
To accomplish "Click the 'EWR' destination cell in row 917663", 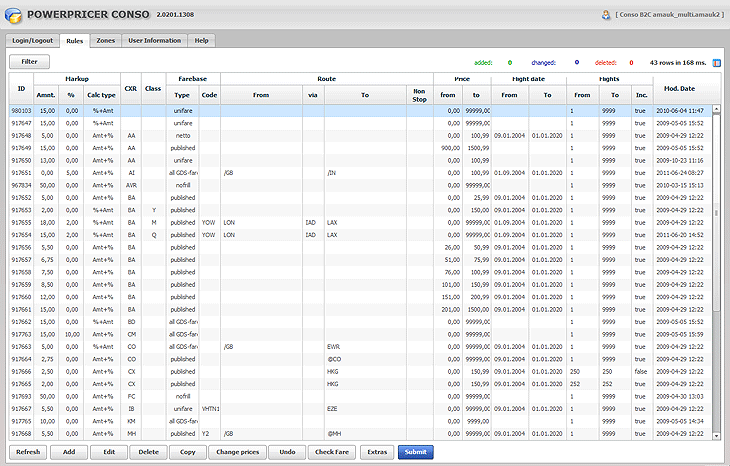I will pos(365,347).
